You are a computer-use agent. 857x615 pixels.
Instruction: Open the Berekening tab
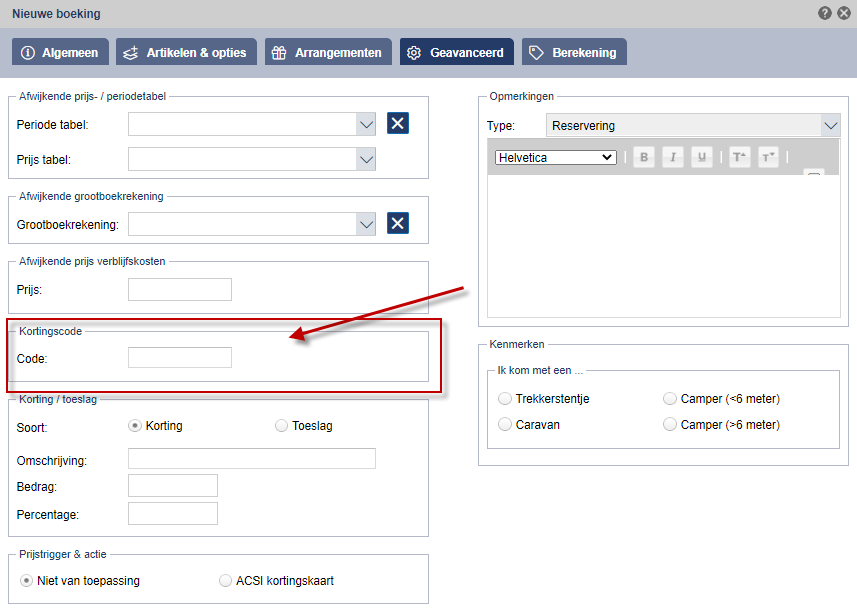(574, 52)
